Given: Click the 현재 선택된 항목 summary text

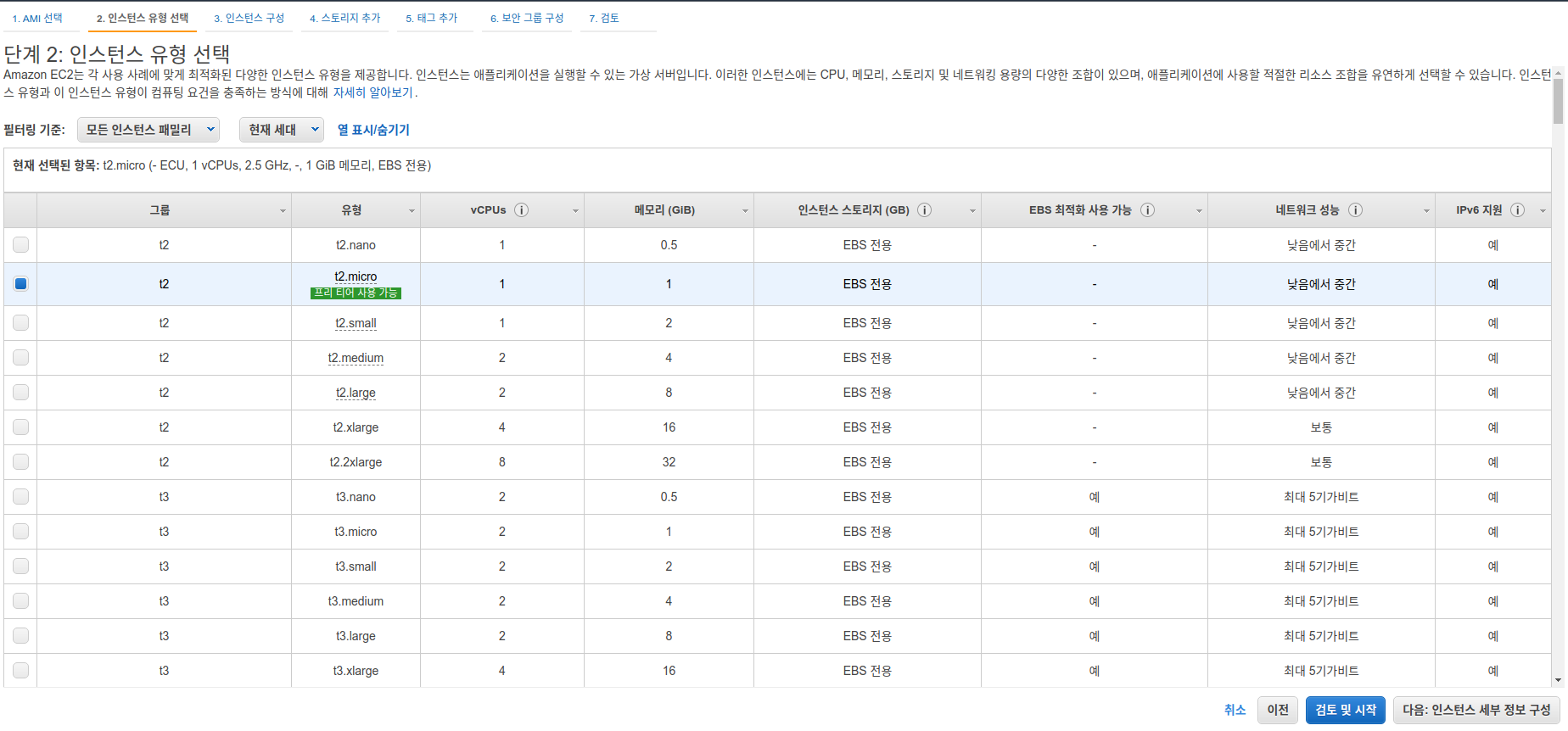Looking at the screenshot, I should click(221, 165).
